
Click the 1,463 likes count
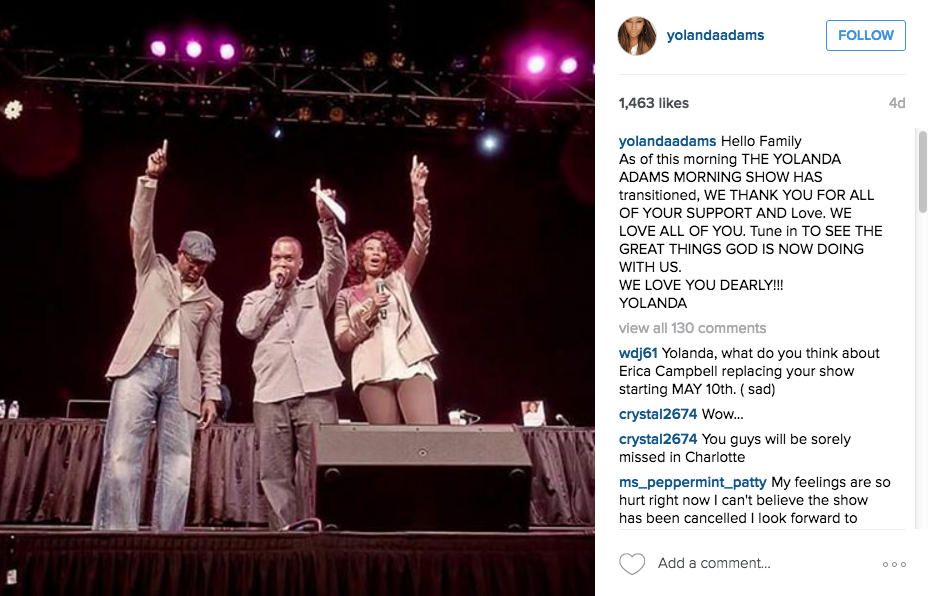coord(653,104)
